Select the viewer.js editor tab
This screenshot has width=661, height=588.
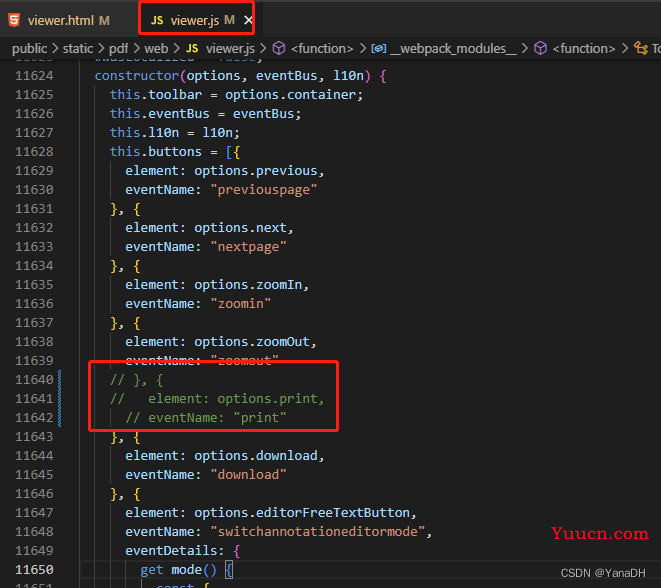[194, 20]
